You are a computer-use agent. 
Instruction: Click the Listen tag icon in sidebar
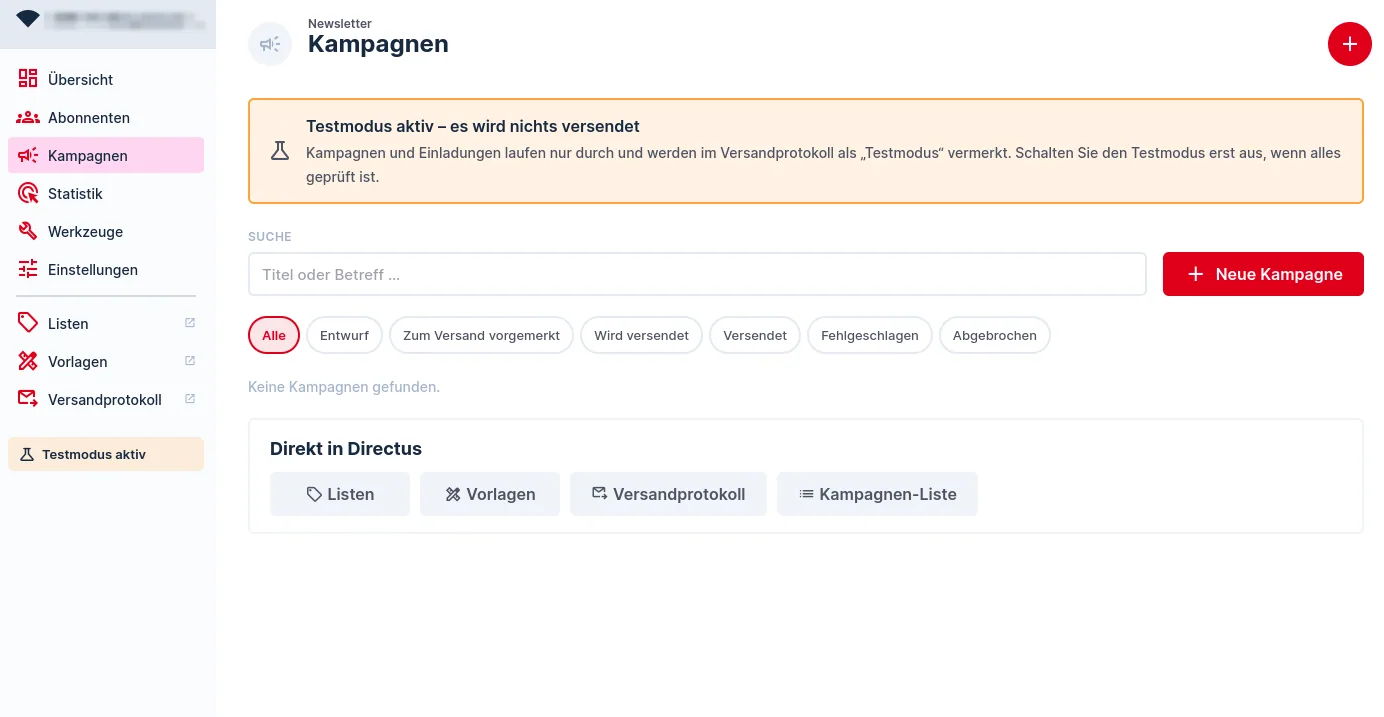[28, 323]
